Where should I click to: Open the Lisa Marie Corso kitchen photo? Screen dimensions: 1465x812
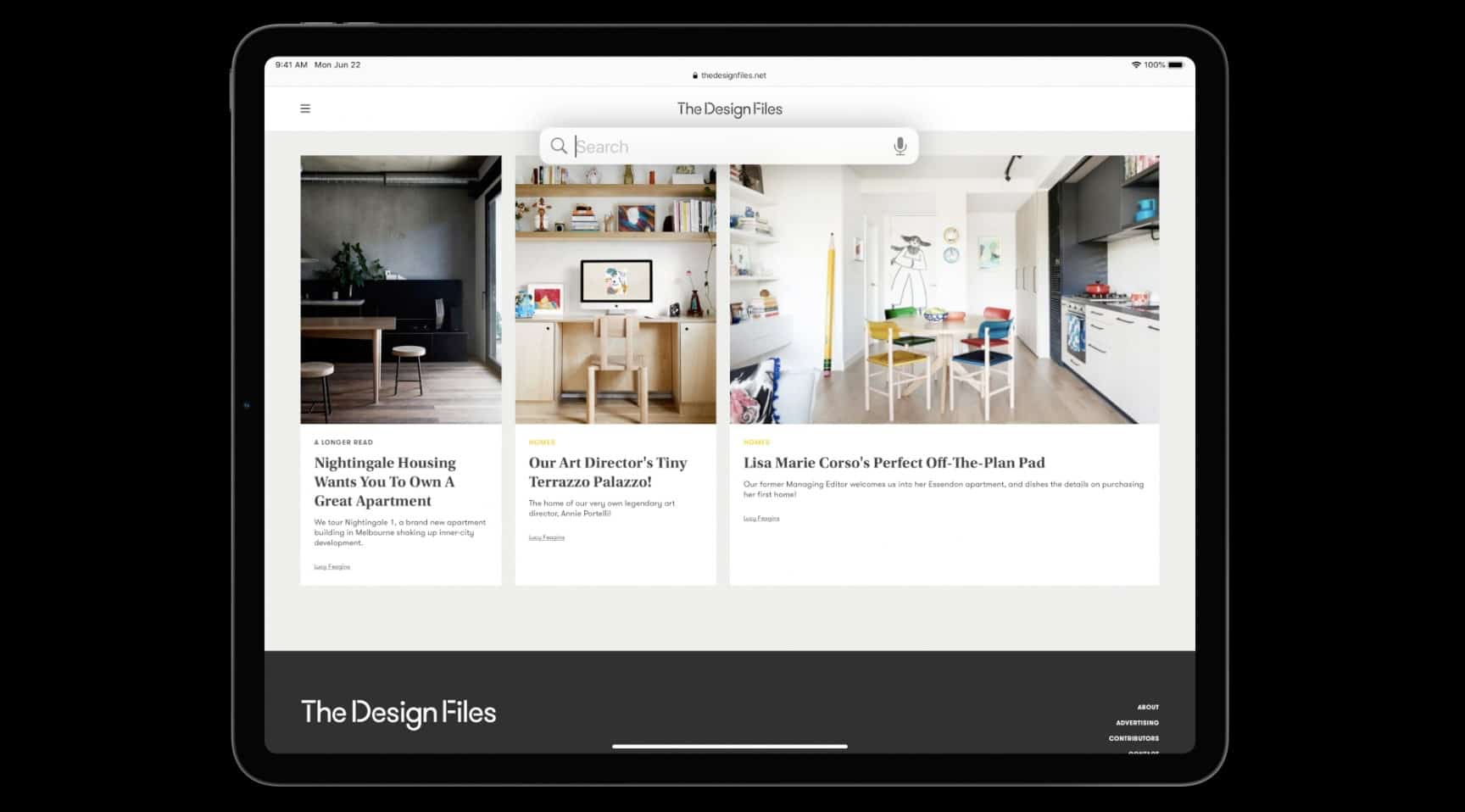click(944, 289)
